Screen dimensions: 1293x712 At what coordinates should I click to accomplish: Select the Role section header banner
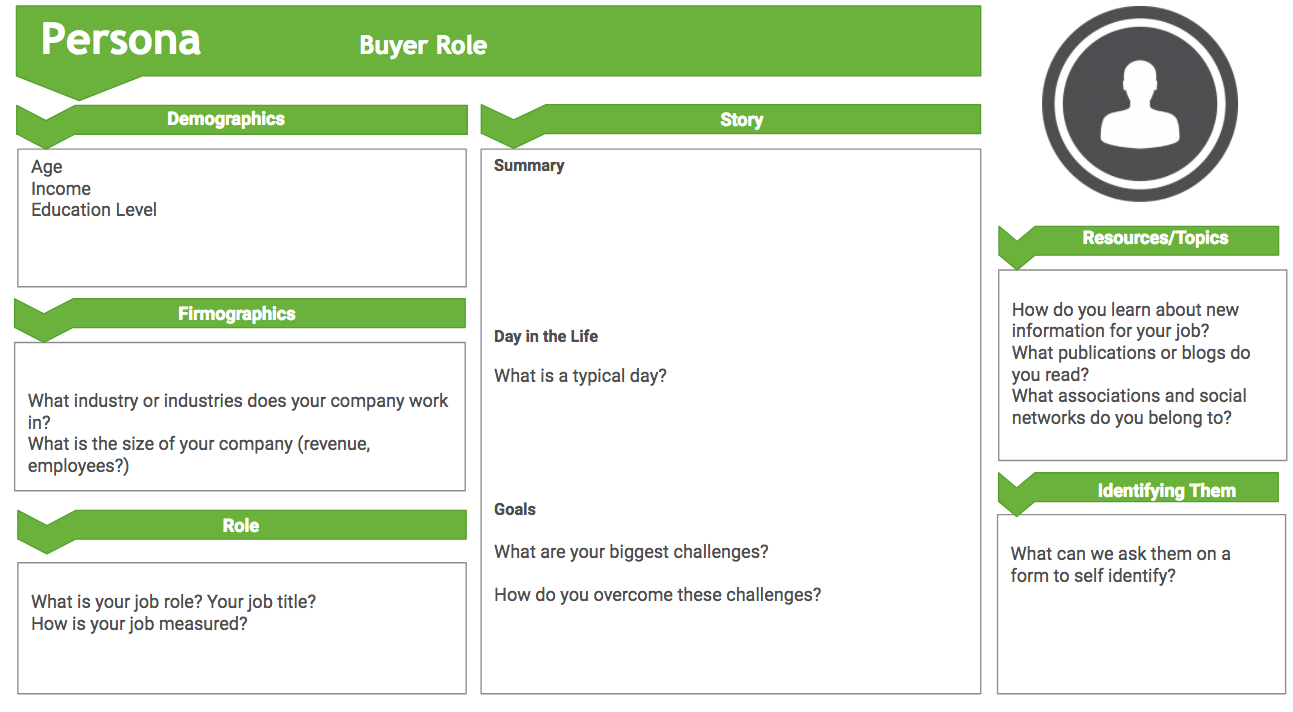[241, 526]
